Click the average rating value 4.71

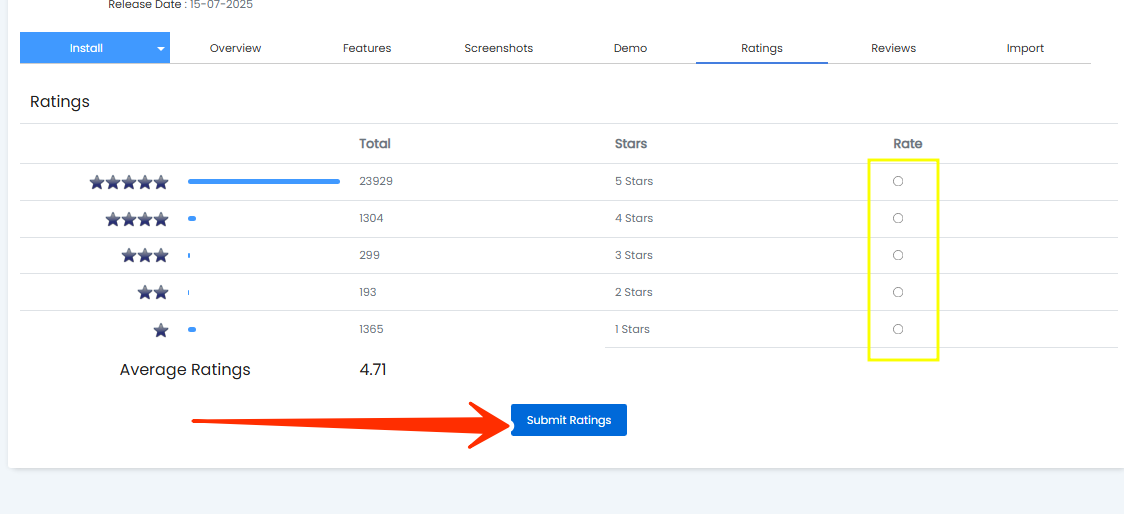click(373, 370)
